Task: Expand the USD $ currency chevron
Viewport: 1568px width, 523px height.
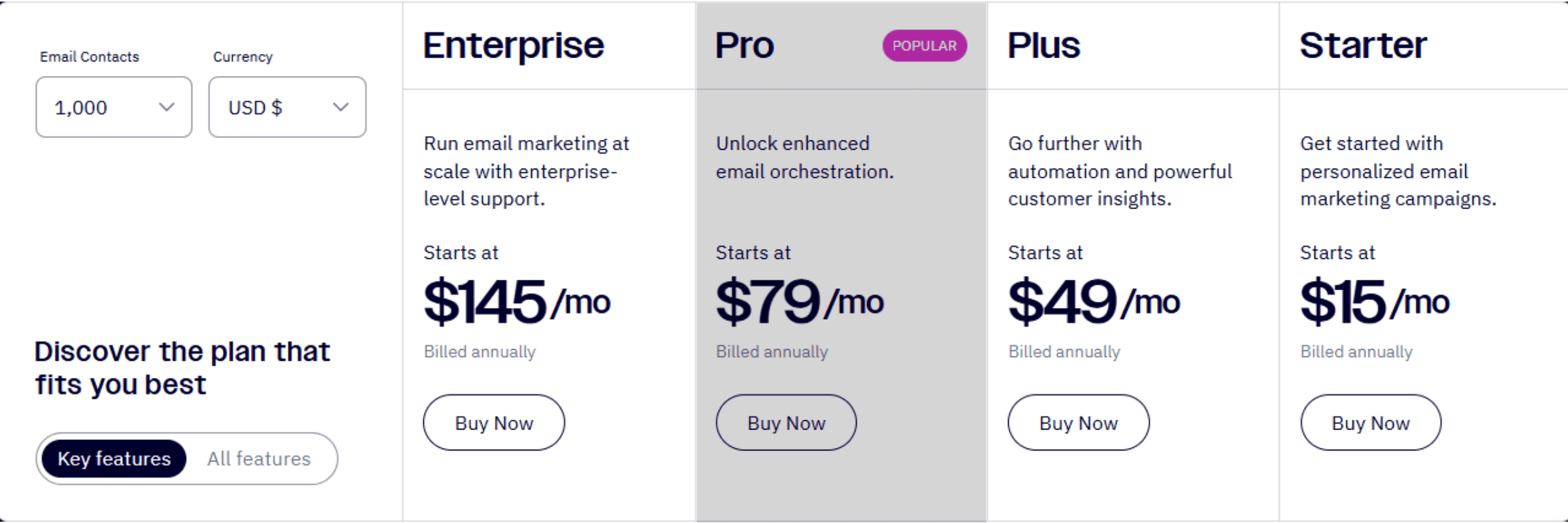Action: point(341,107)
